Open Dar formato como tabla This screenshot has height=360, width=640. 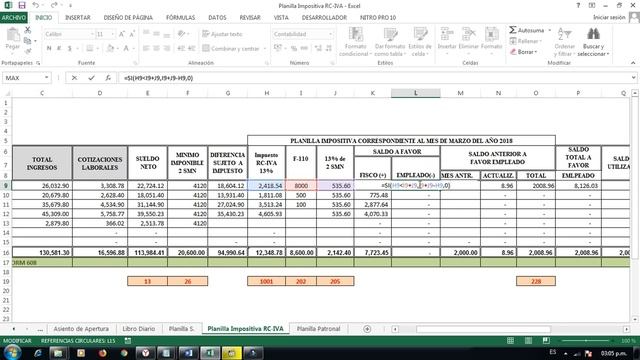[390, 42]
